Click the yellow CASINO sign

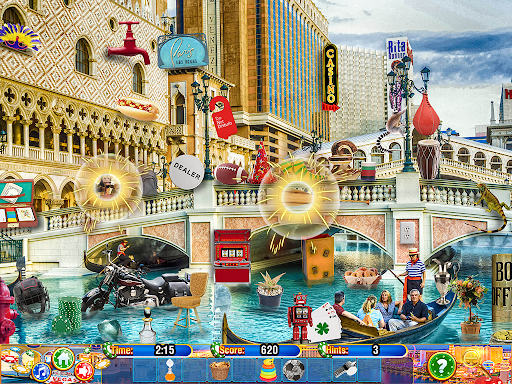pos(330,77)
